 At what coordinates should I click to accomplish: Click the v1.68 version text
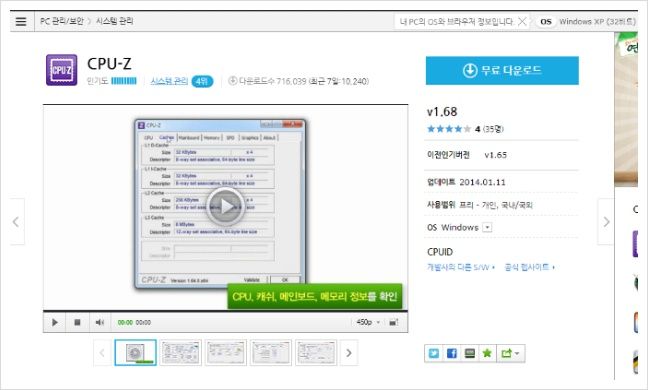[x=442, y=112]
